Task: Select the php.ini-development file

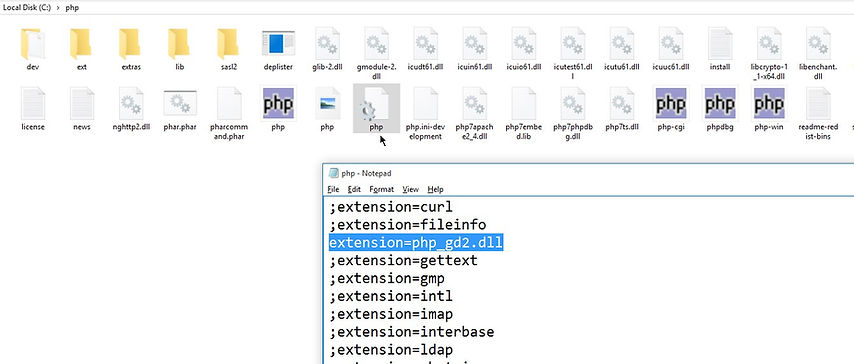Action: point(425,114)
